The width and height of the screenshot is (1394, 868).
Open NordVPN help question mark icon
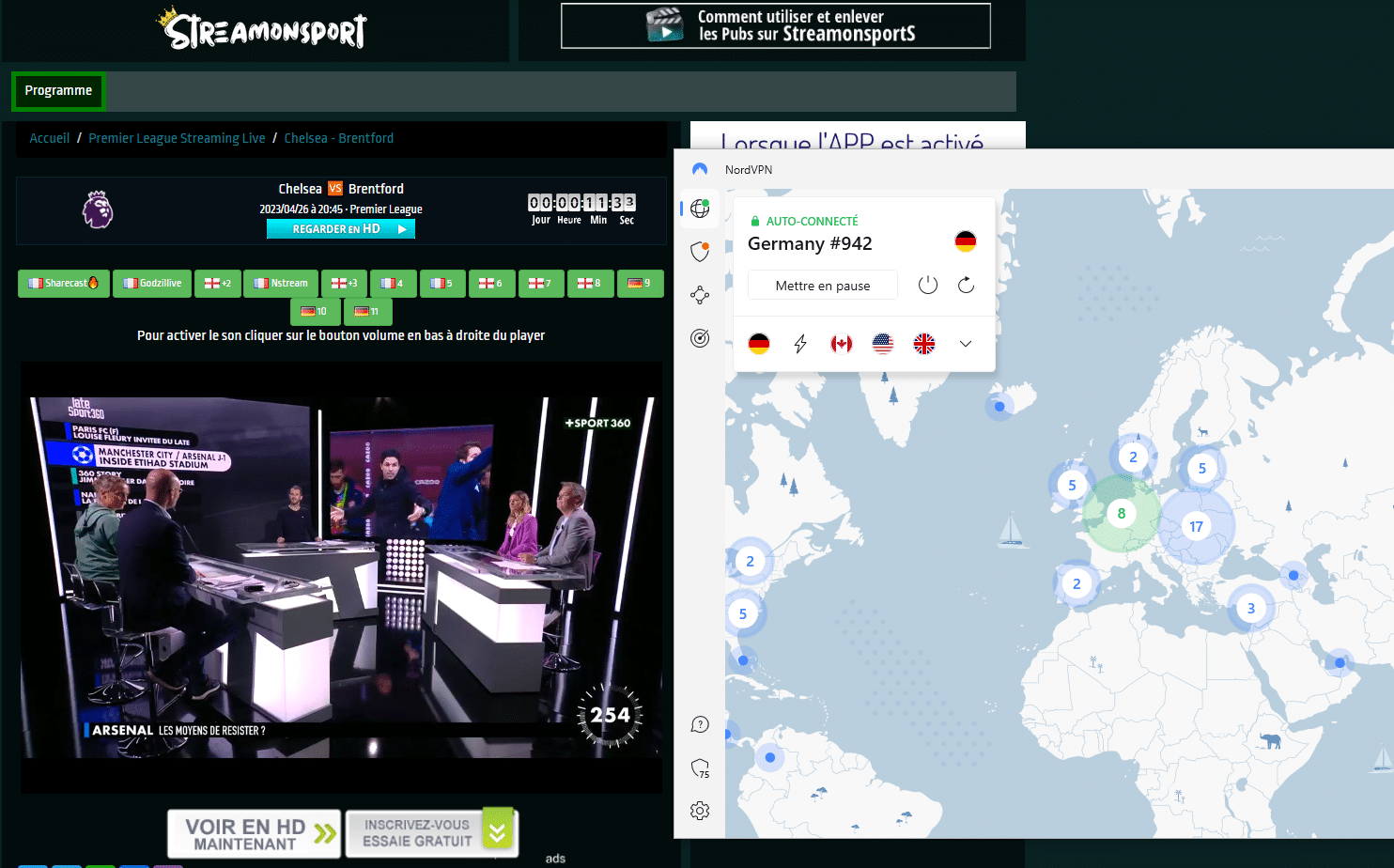coord(700,724)
